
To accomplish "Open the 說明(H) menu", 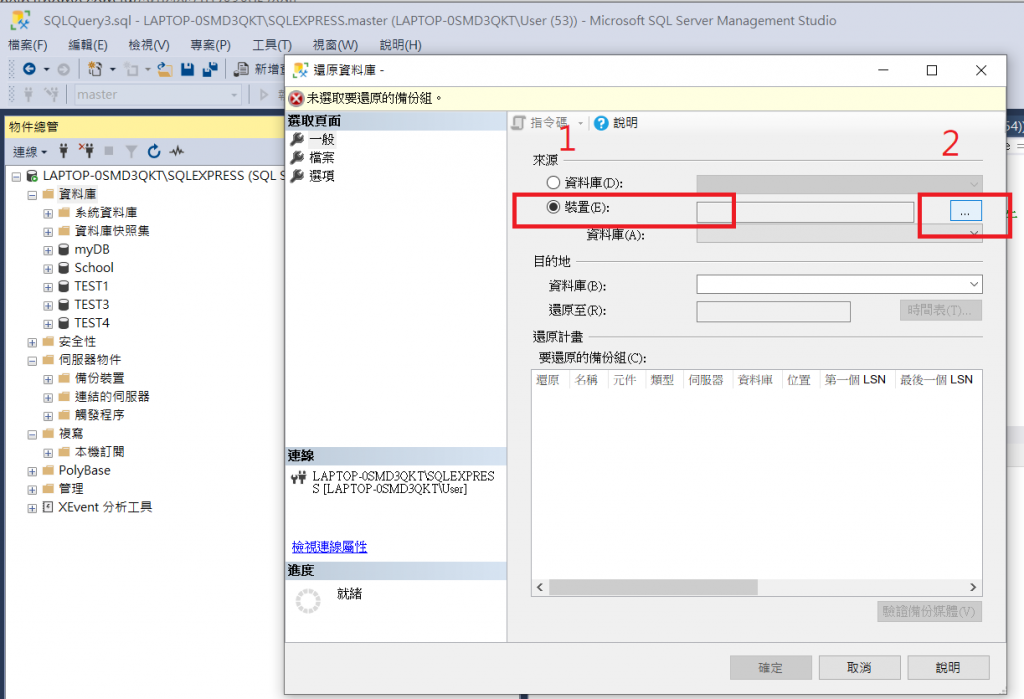I will point(400,45).
